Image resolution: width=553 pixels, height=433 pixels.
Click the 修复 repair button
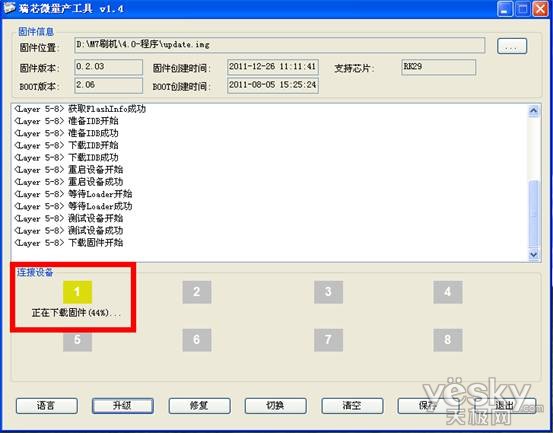pyautogui.click(x=199, y=406)
